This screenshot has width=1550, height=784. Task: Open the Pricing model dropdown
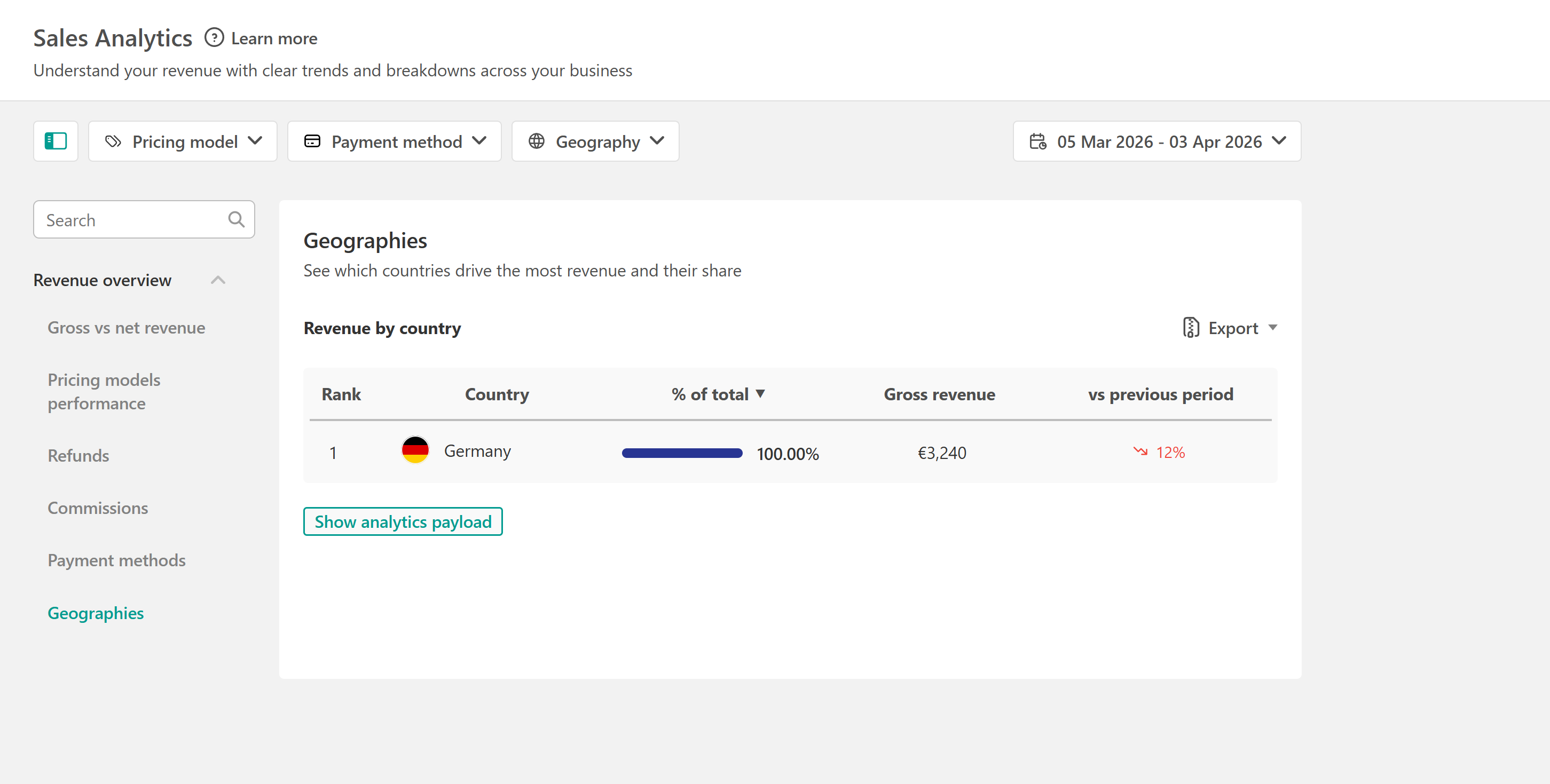point(183,141)
